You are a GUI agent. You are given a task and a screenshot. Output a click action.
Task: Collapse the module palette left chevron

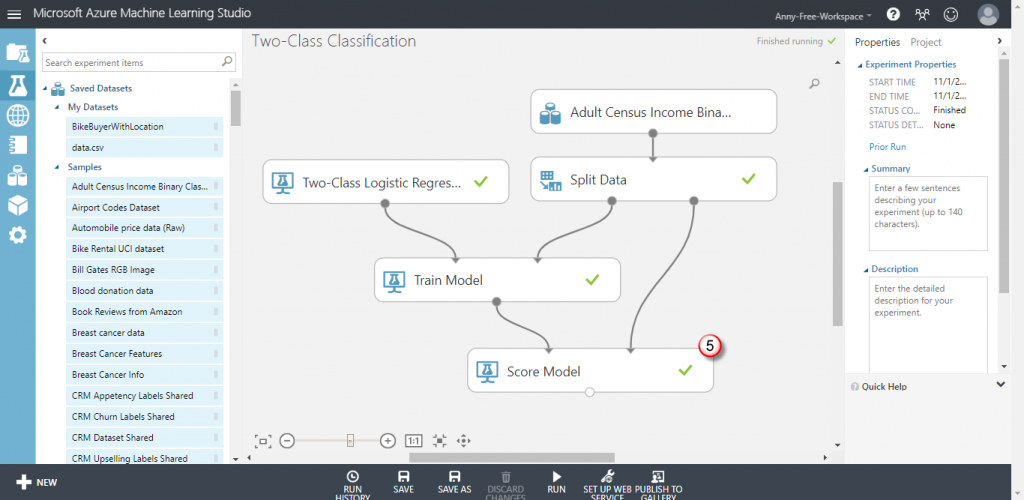tap(44, 40)
